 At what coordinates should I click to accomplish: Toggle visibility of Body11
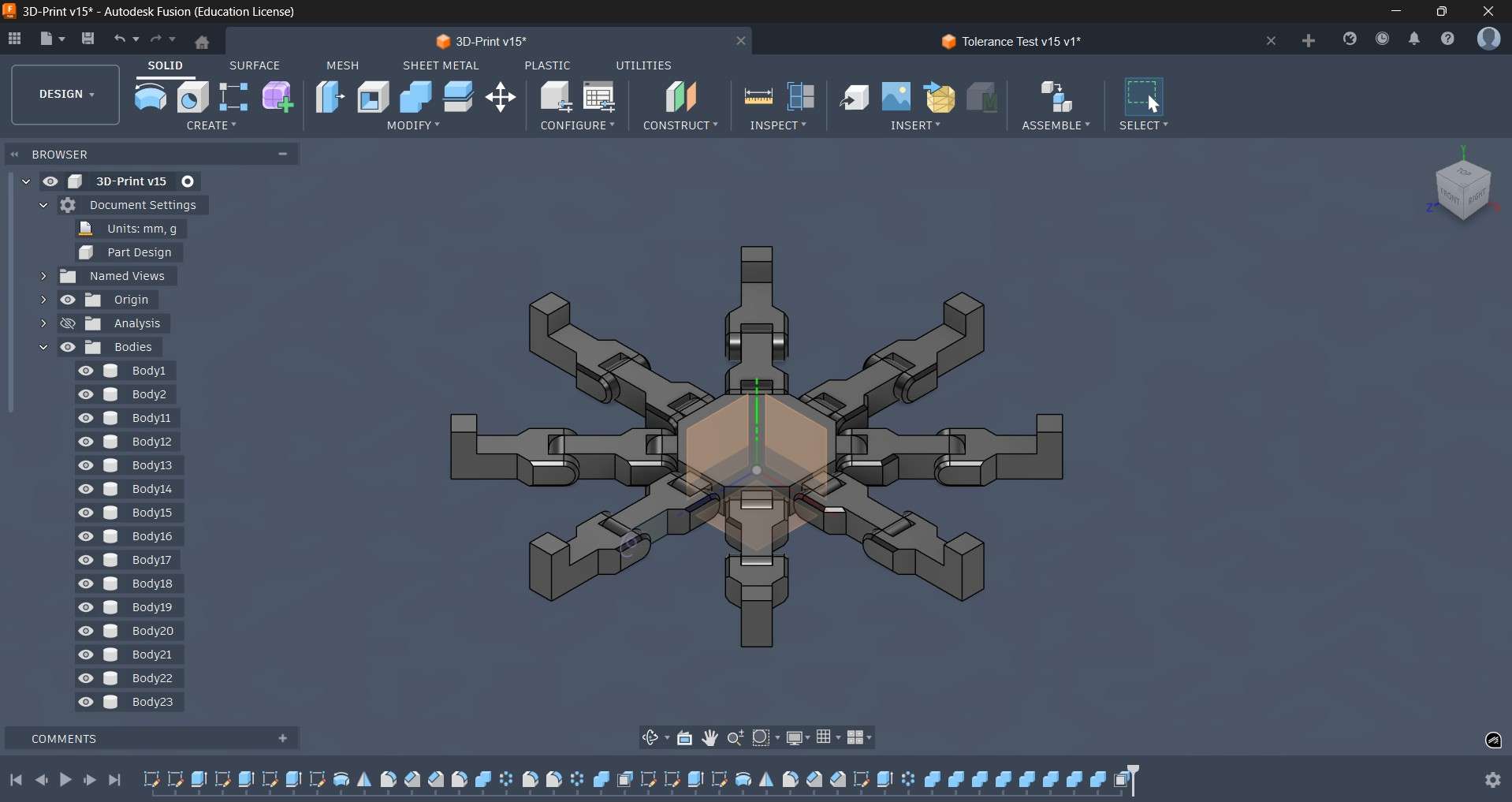point(87,419)
